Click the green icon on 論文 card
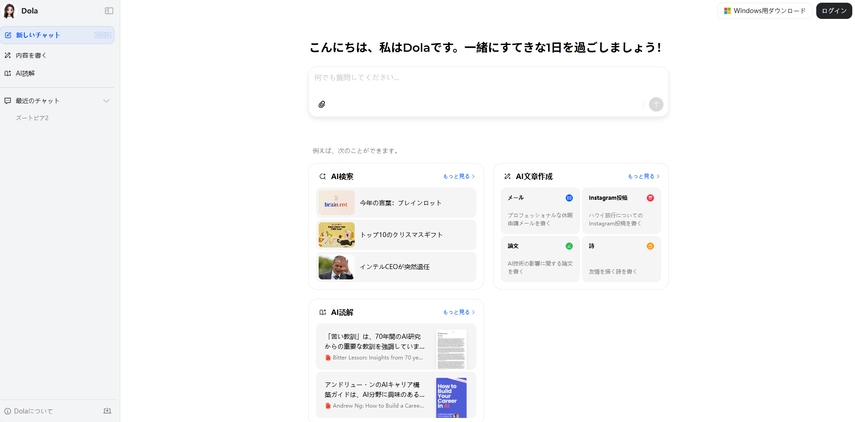This screenshot has width=855, height=422. click(569, 246)
